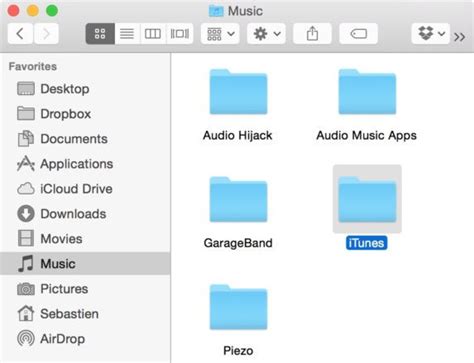Click the Music note sidebar icon

point(26,264)
